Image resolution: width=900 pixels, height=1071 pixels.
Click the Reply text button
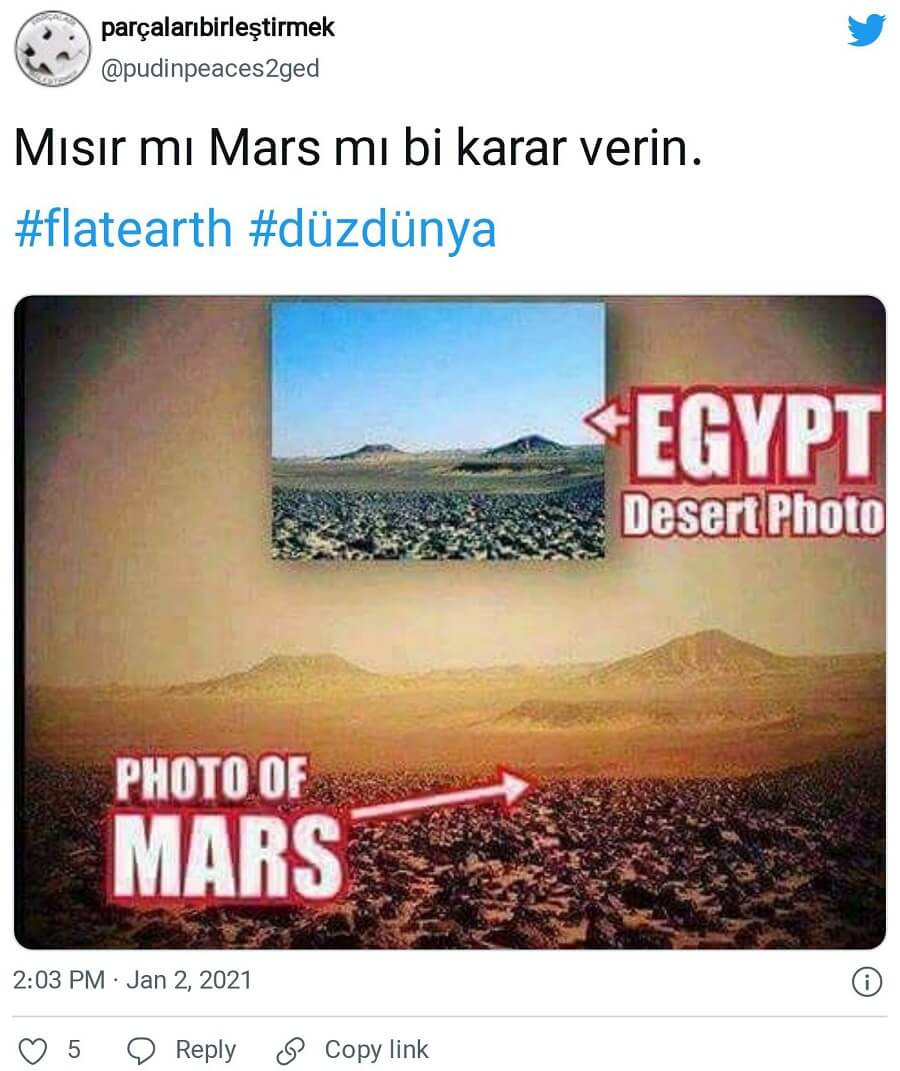pos(206,1050)
